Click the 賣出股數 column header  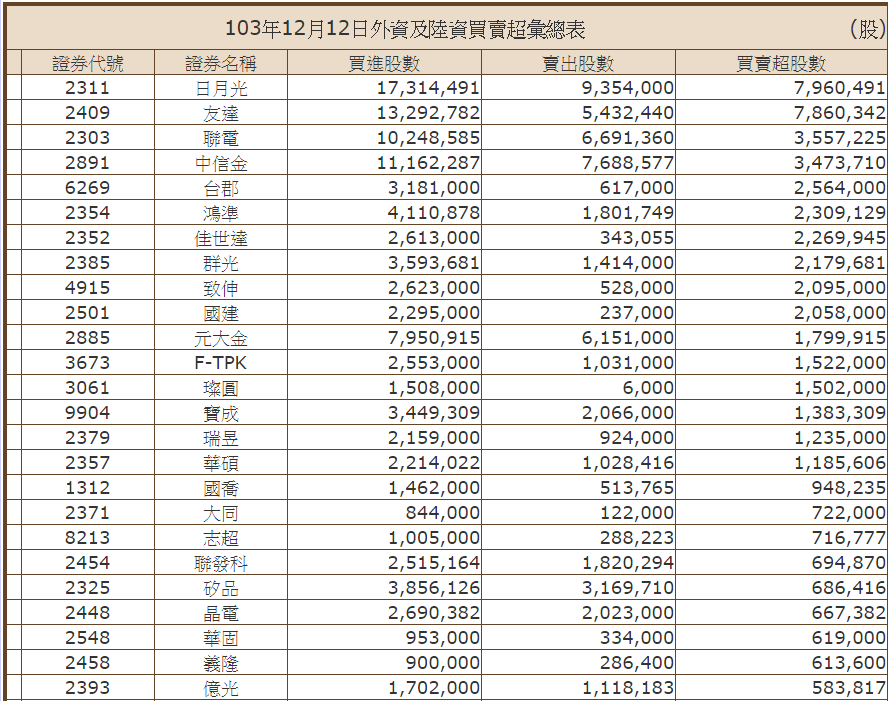click(x=578, y=63)
